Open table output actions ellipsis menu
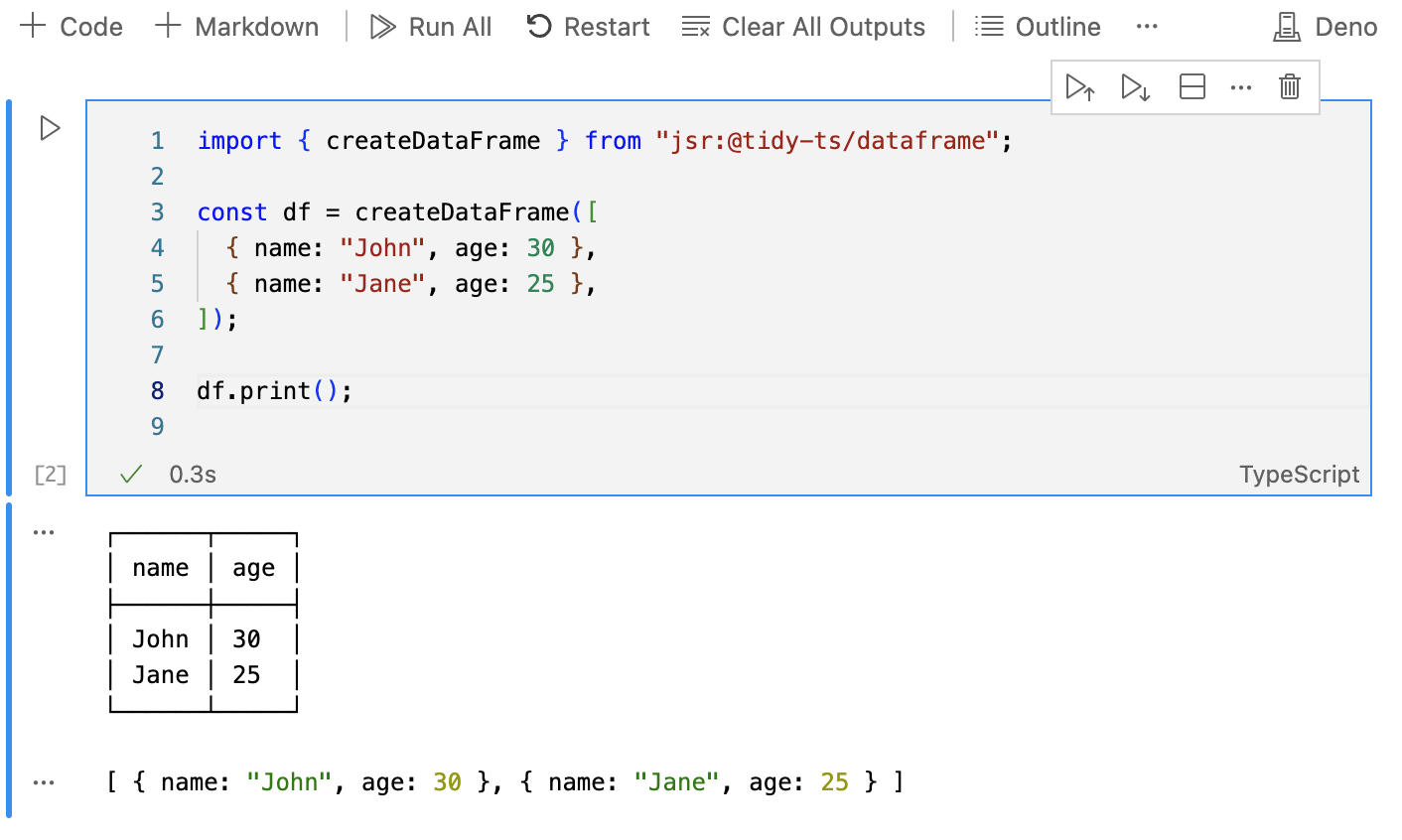The height and width of the screenshot is (840, 1402). (44, 533)
